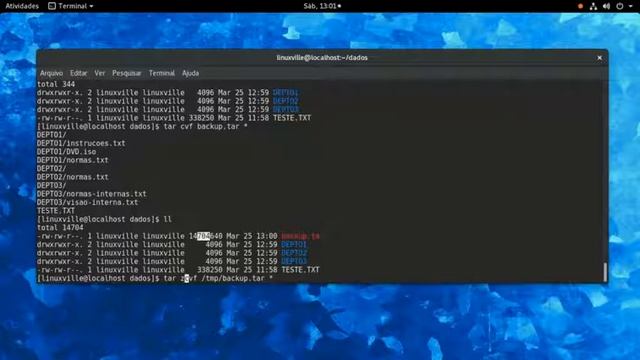Click the 'DEPT02/' tar output line
The width and height of the screenshot is (640, 360).
coord(51,169)
